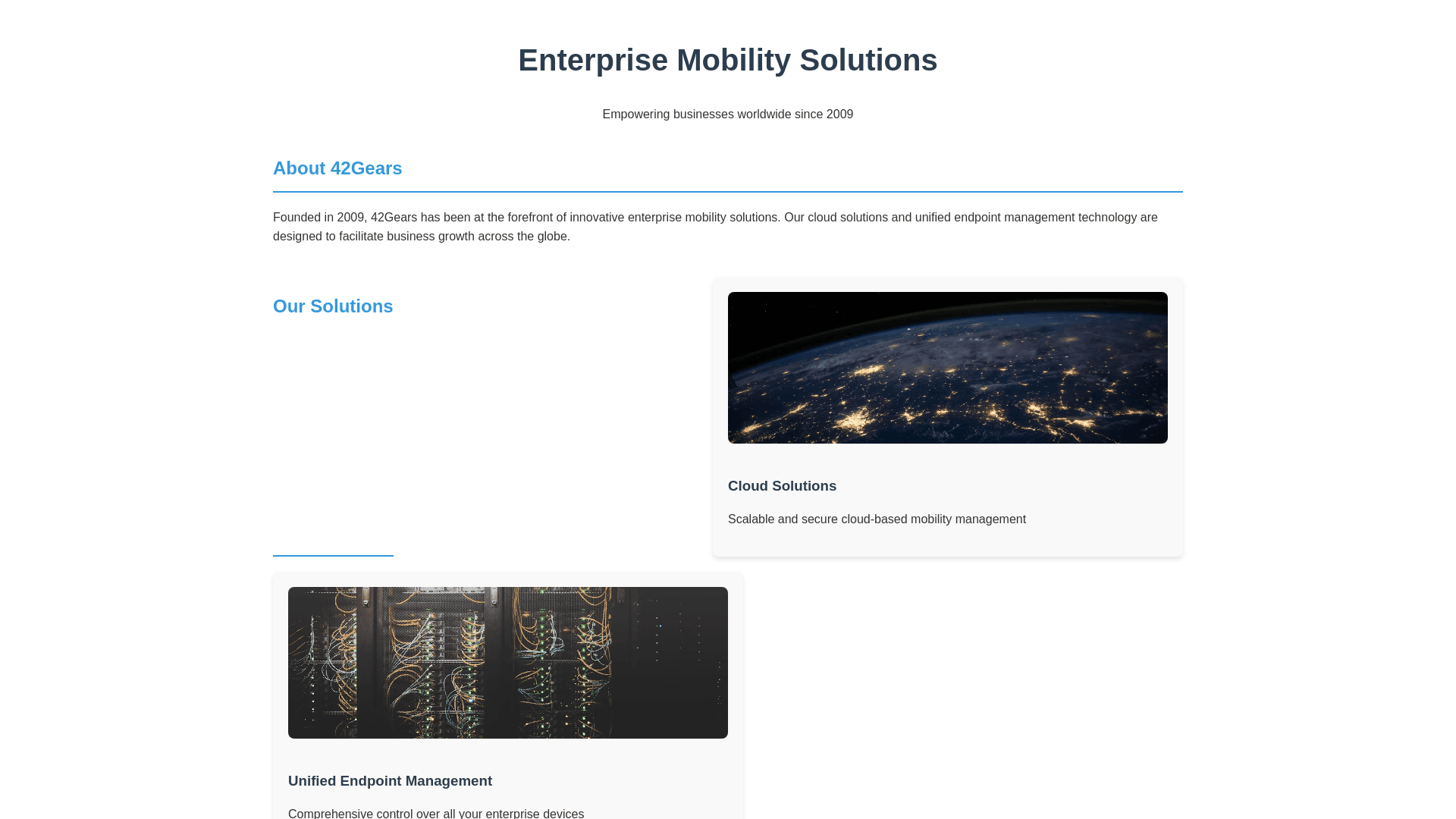The height and width of the screenshot is (819, 1456).
Task: Click the 'Empowering businesses worldwide since 2009' tagline
Action: [727, 115]
